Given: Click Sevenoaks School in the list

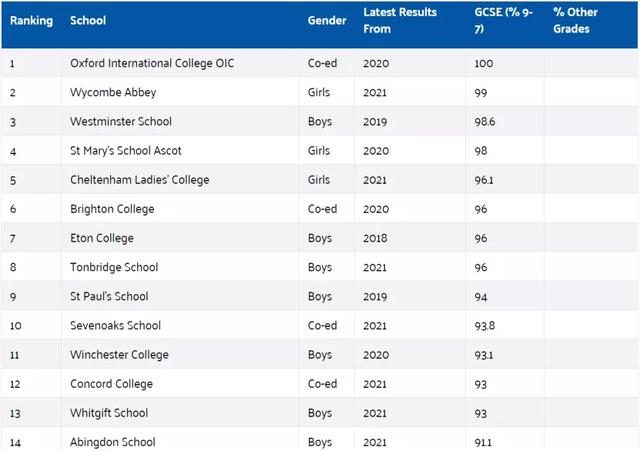Looking at the screenshot, I should tap(115, 325).
